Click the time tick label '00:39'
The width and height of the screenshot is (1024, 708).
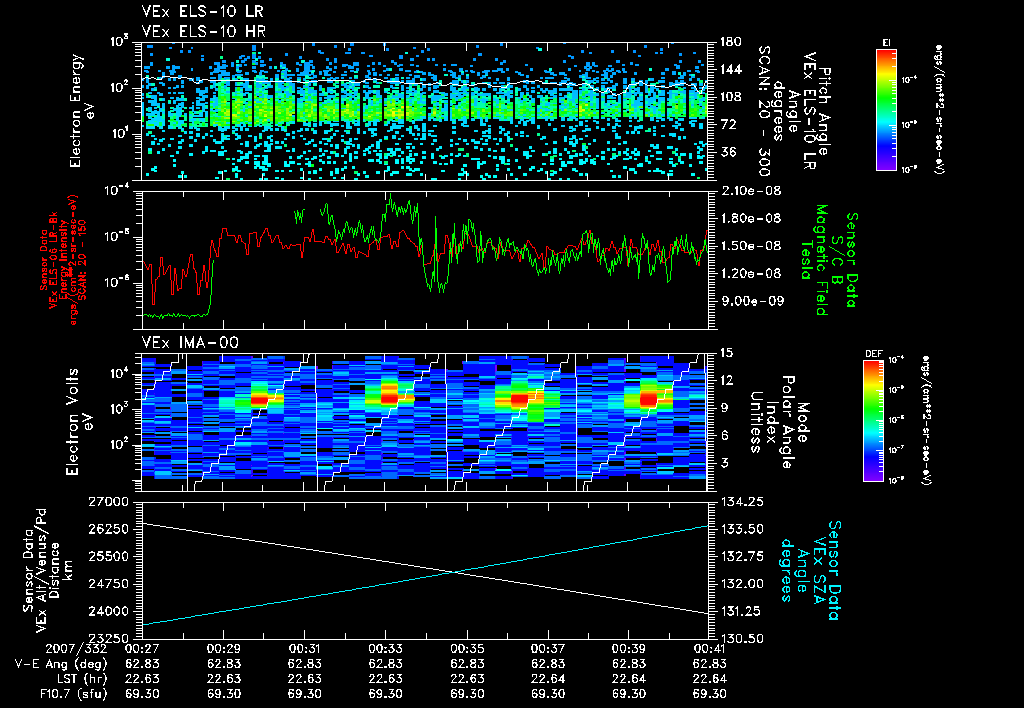point(628,649)
